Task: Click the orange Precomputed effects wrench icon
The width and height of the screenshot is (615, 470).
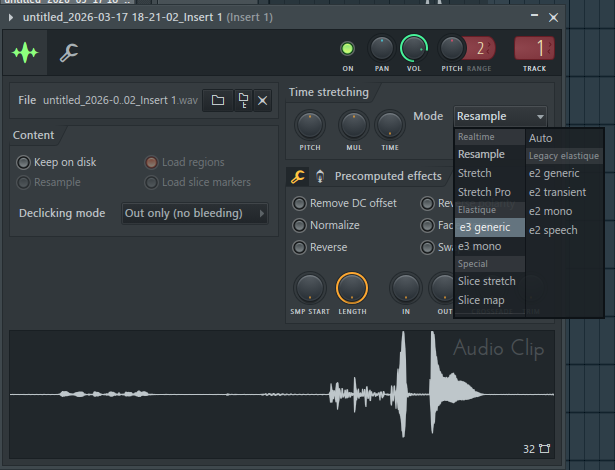Action: pyautogui.click(x=298, y=177)
